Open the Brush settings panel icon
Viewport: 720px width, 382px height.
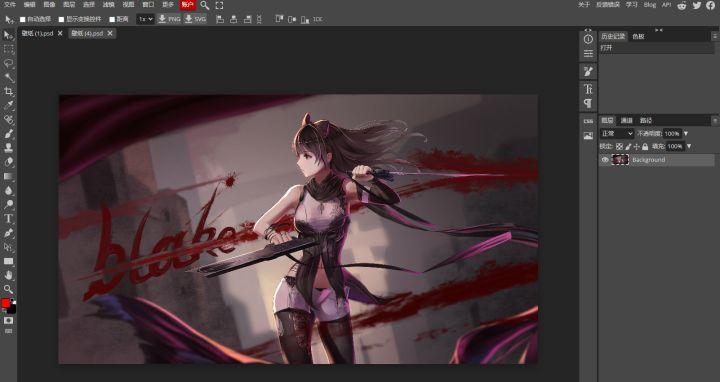(x=588, y=71)
